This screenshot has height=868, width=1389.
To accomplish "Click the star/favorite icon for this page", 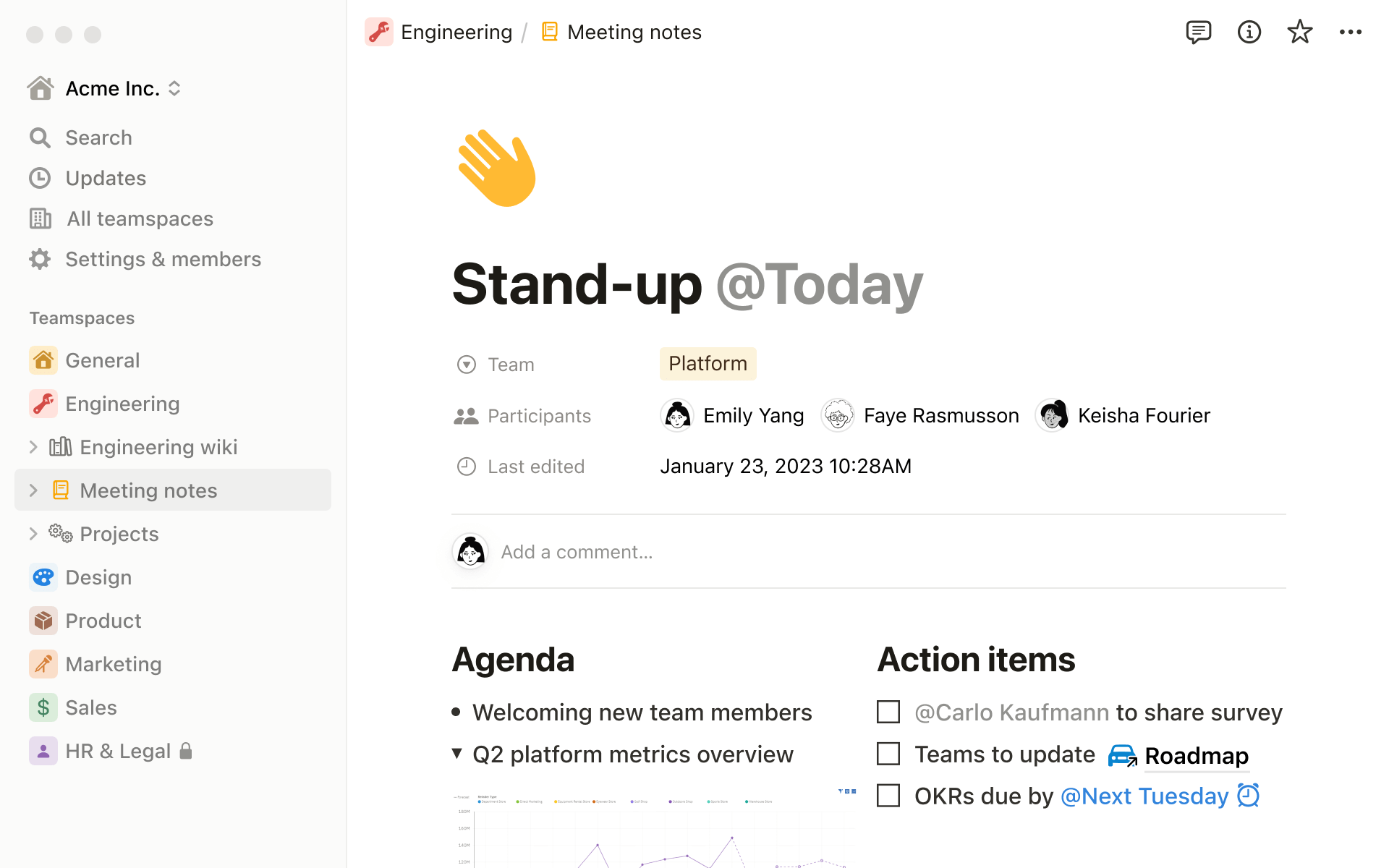I will [1299, 33].
